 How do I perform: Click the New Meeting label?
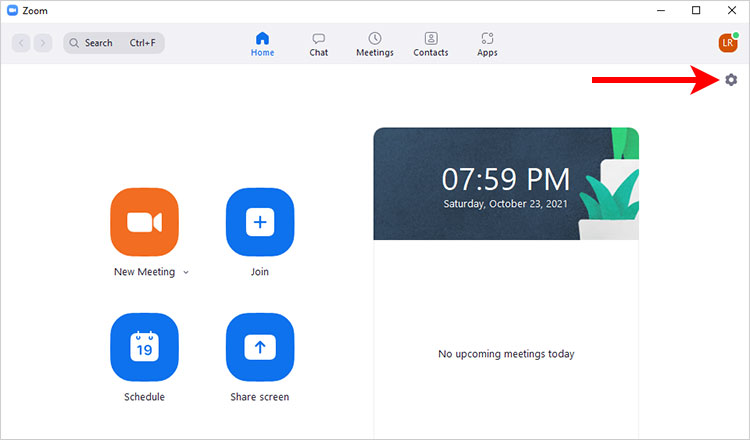pos(144,272)
